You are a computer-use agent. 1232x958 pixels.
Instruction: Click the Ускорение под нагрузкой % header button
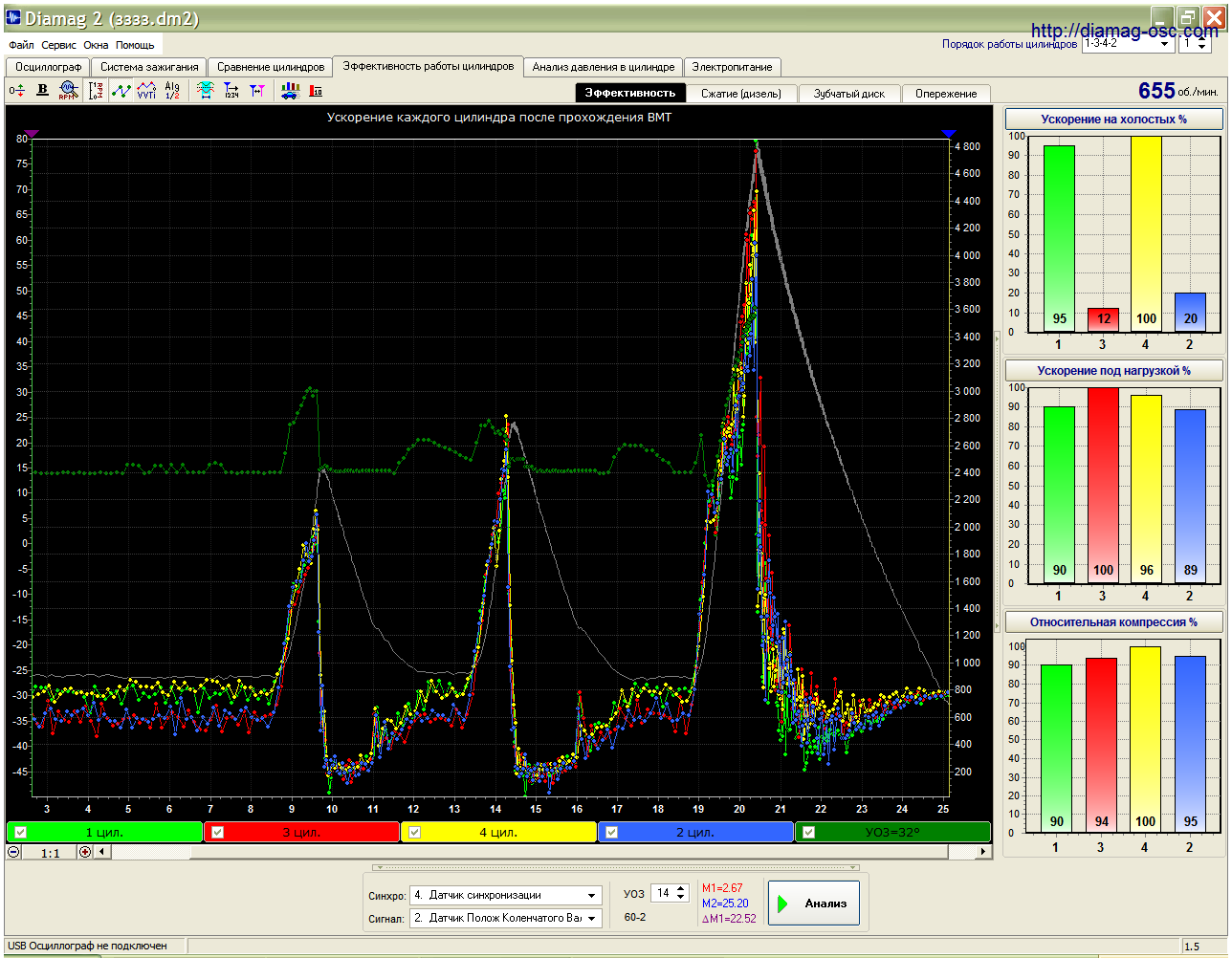click(1113, 370)
